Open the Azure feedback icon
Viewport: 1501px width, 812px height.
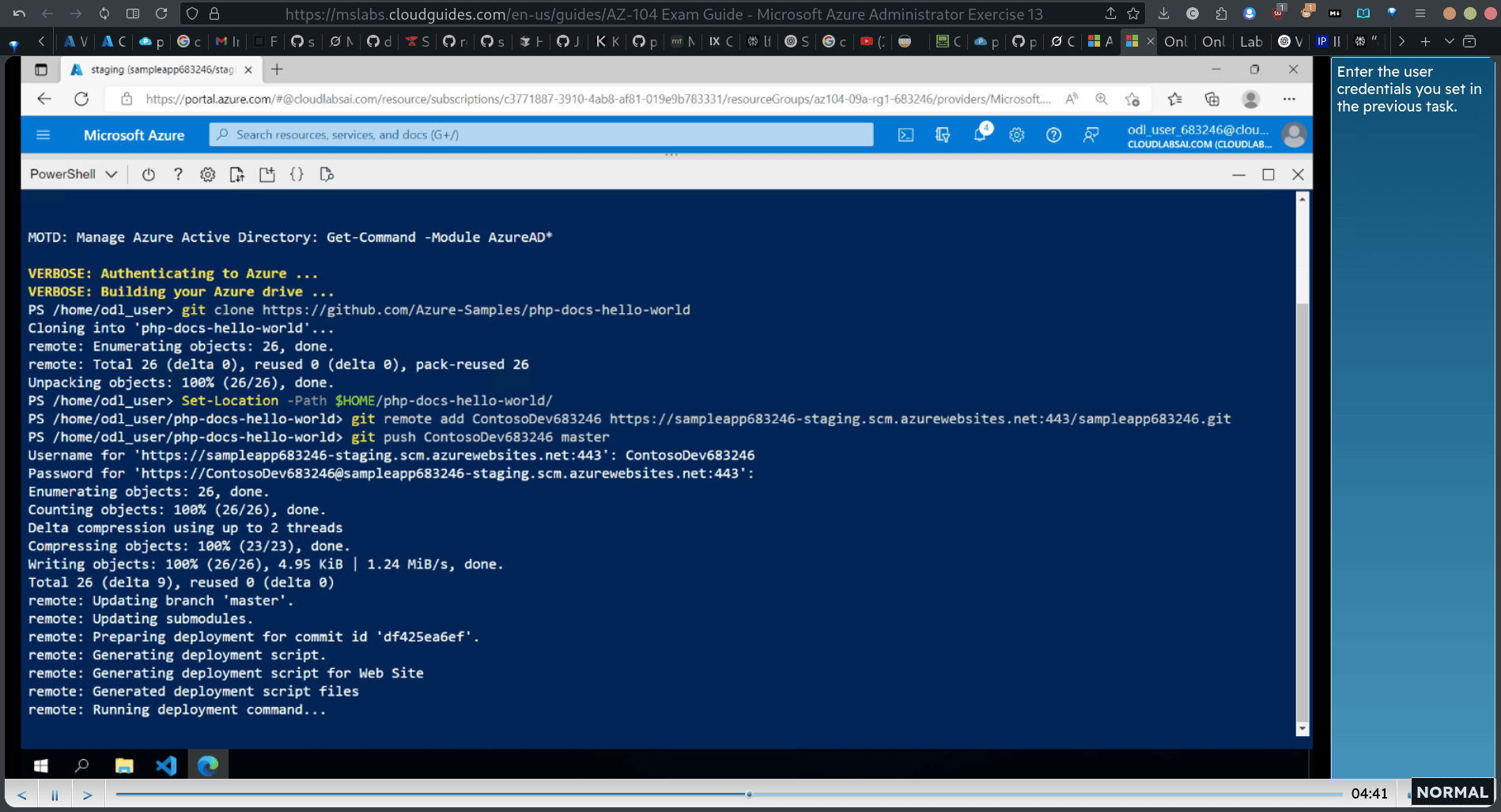click(1091, 135)
